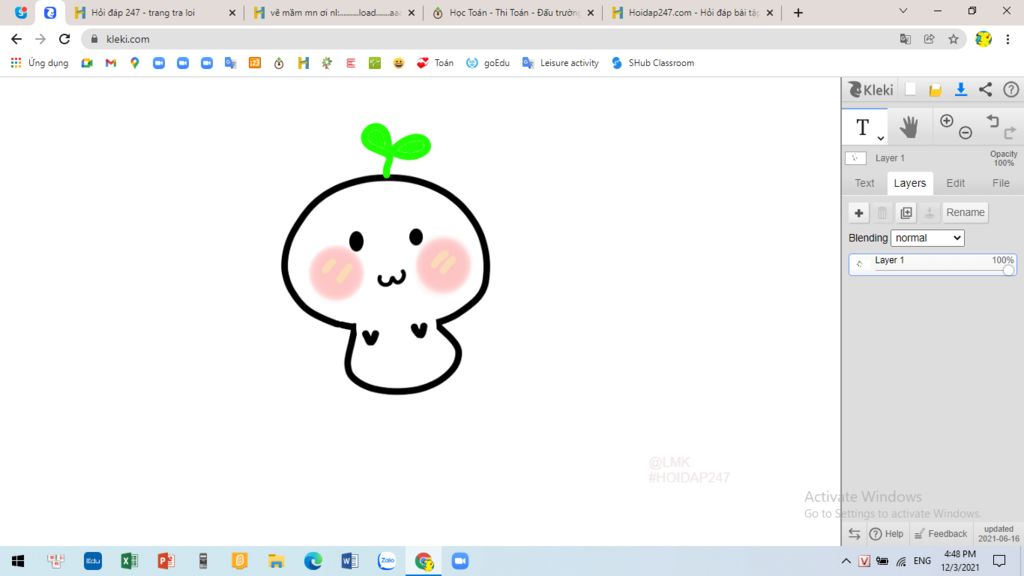Open the Google Maps bookmark
The image size is (1024, 576).
point(135,63)
